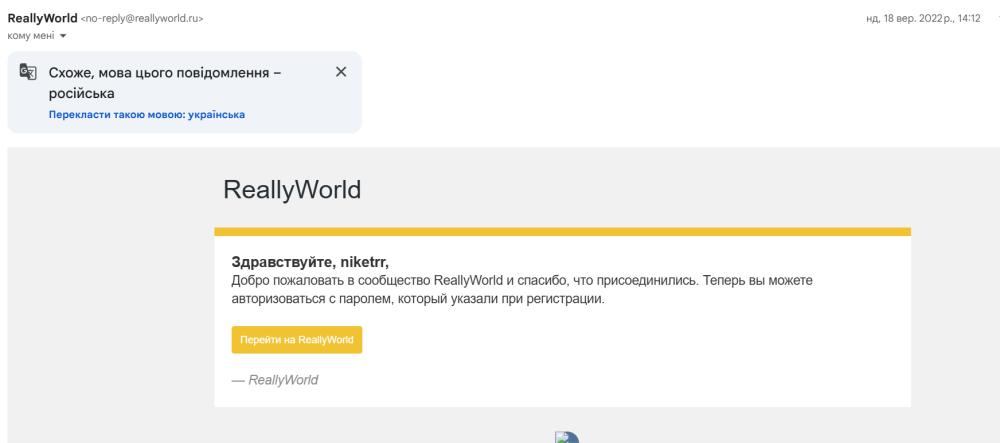Click broken image thumbnail below the email card

[x=566, y=437]
